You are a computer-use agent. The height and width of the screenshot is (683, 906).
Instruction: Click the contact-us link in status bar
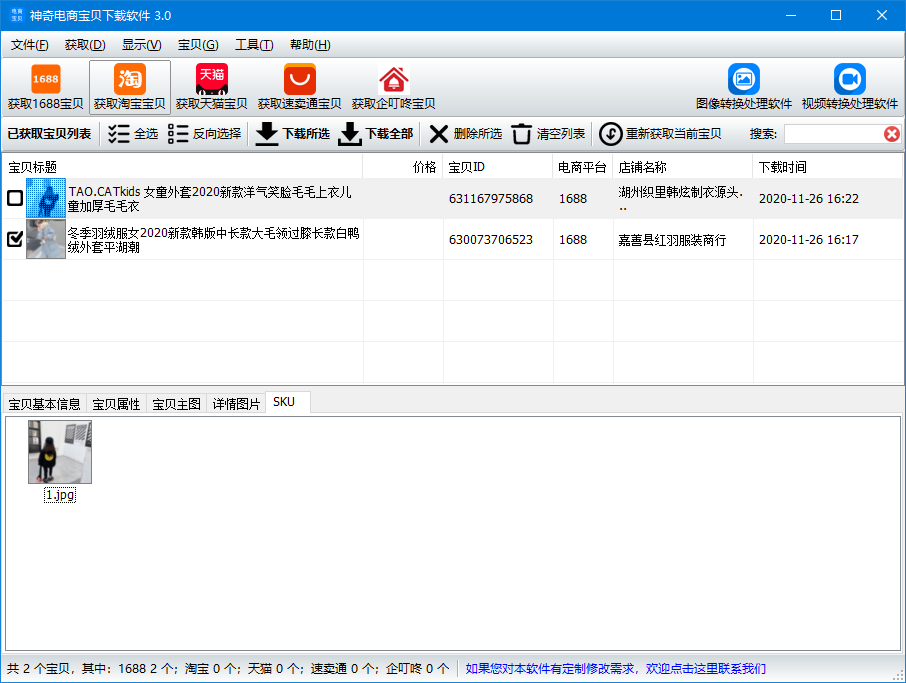[615, 669]
